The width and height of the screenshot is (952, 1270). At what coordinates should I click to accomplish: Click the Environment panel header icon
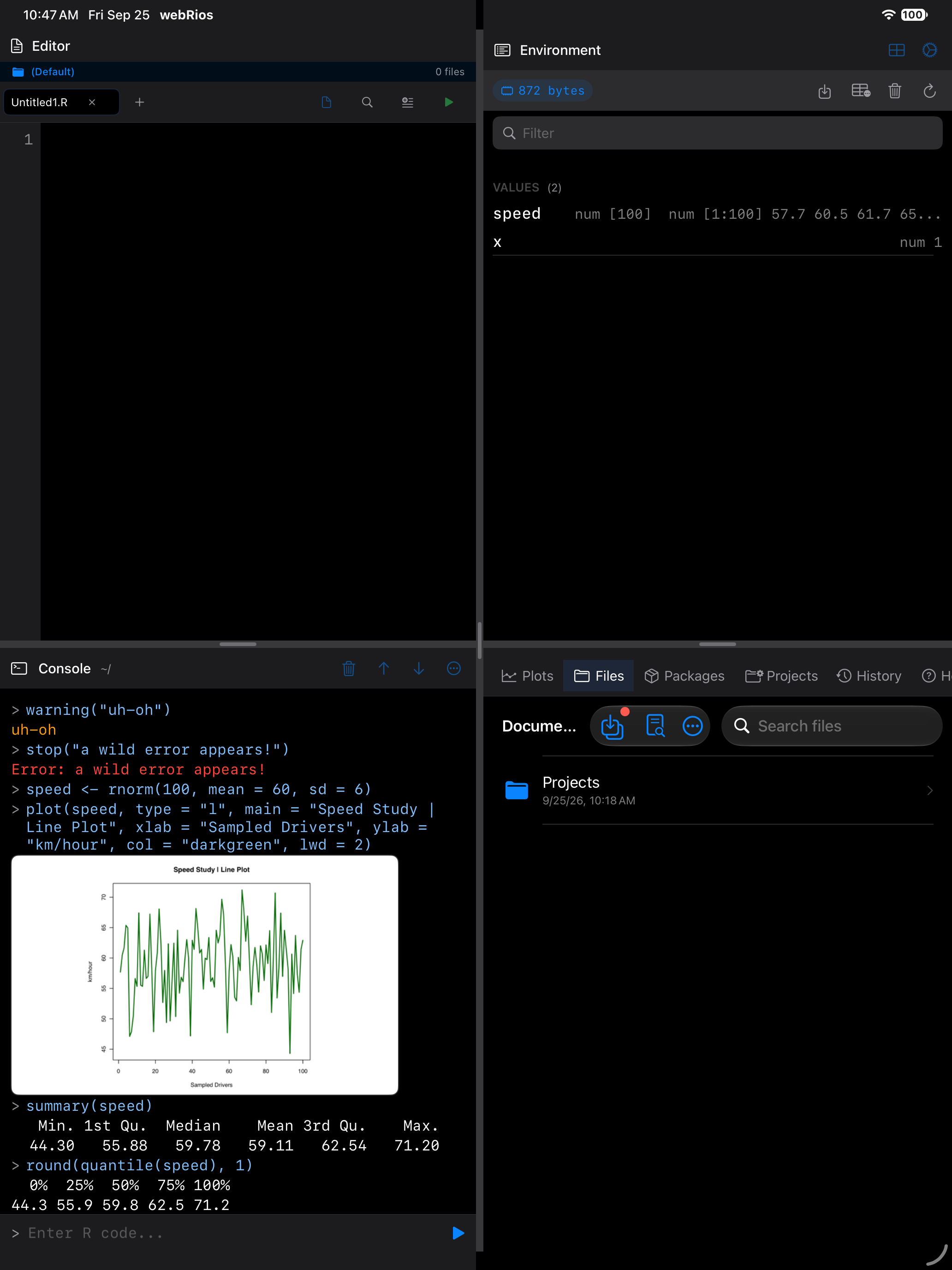pos(502,50)
